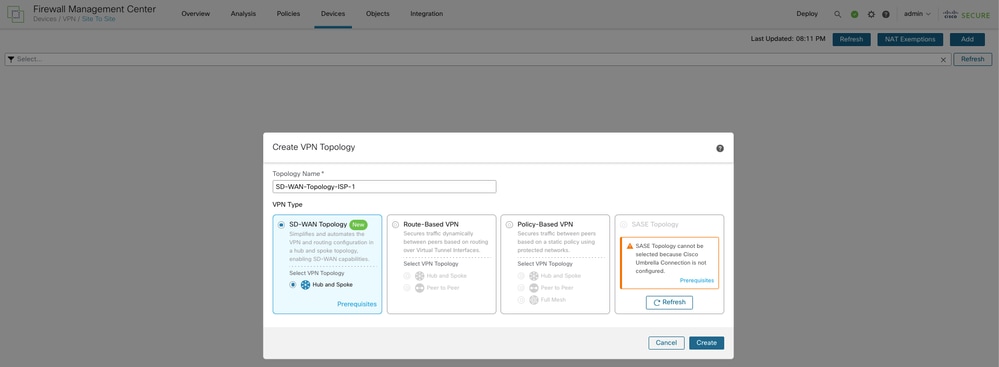Clear the filter using the X icon
The image size is (999, 367).
944,59
